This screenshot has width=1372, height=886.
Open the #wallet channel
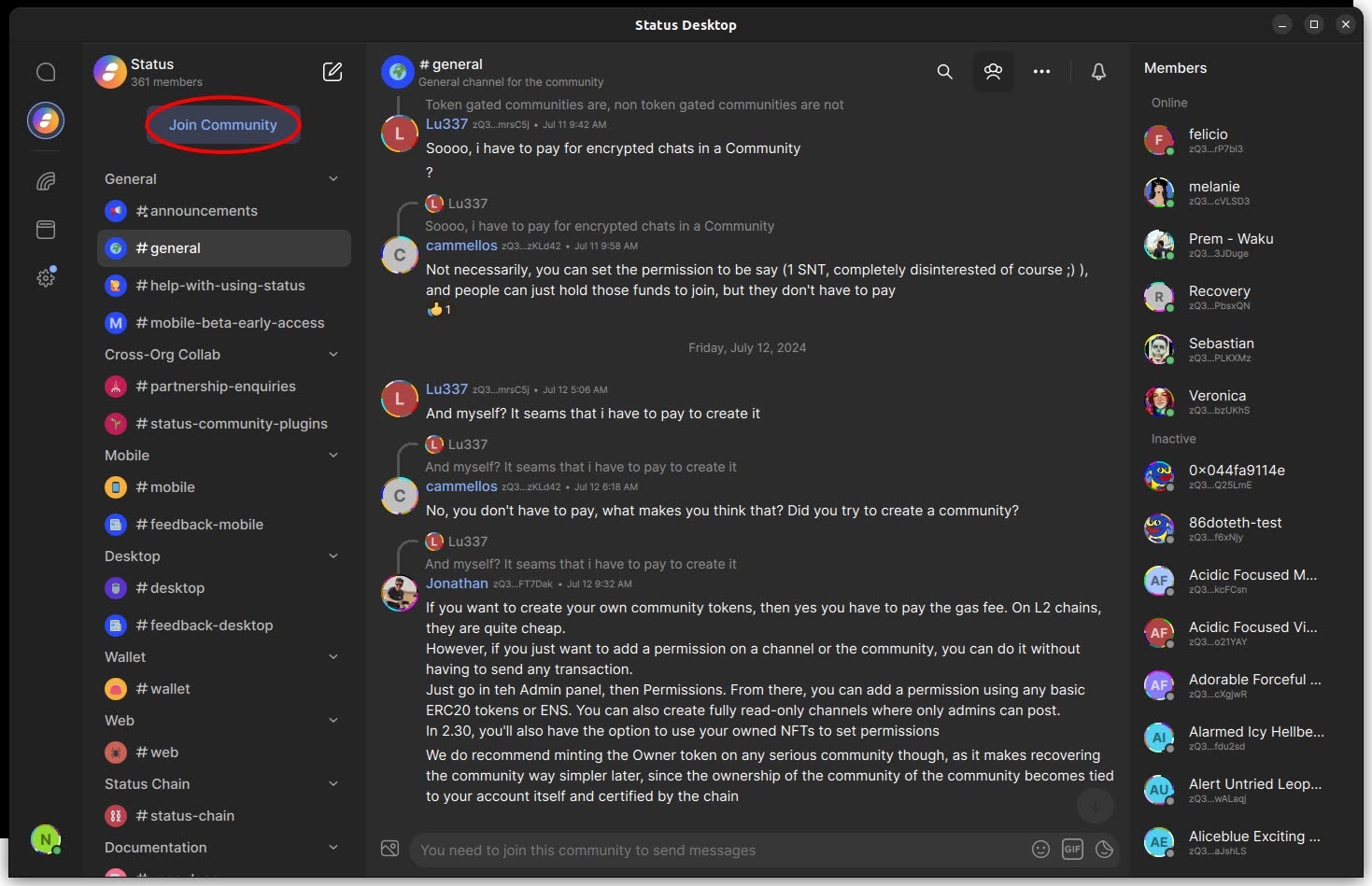224,689
